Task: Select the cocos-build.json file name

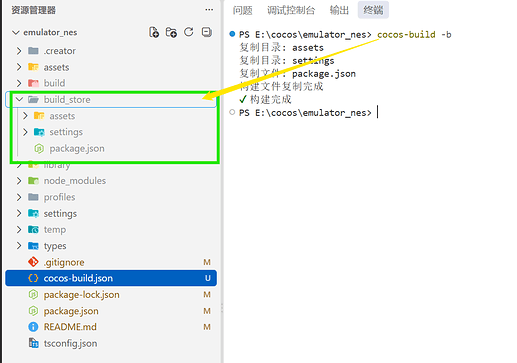Action: pyautogui.click(x=78, y=278)
